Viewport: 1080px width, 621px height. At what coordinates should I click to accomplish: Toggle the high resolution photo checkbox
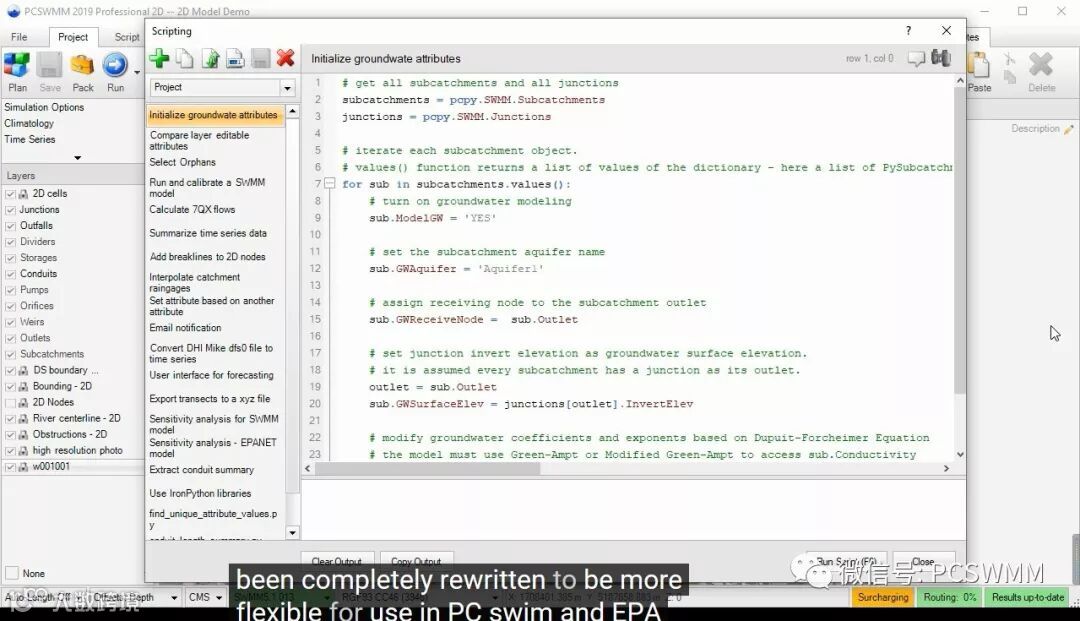coord(10,451)
